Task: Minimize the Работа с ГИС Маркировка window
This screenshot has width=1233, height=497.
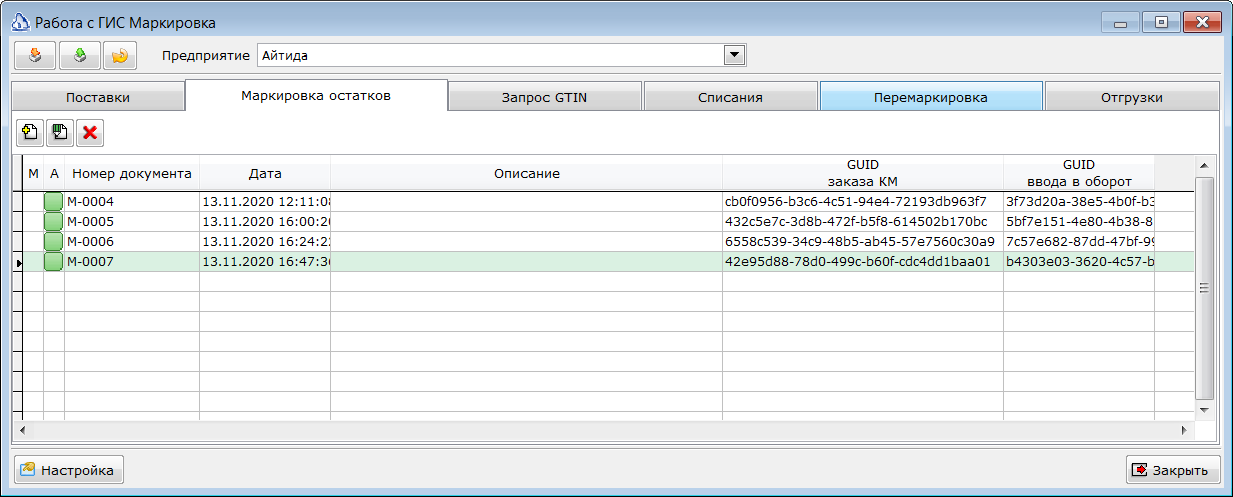Action: click(x=1120, y=22)
